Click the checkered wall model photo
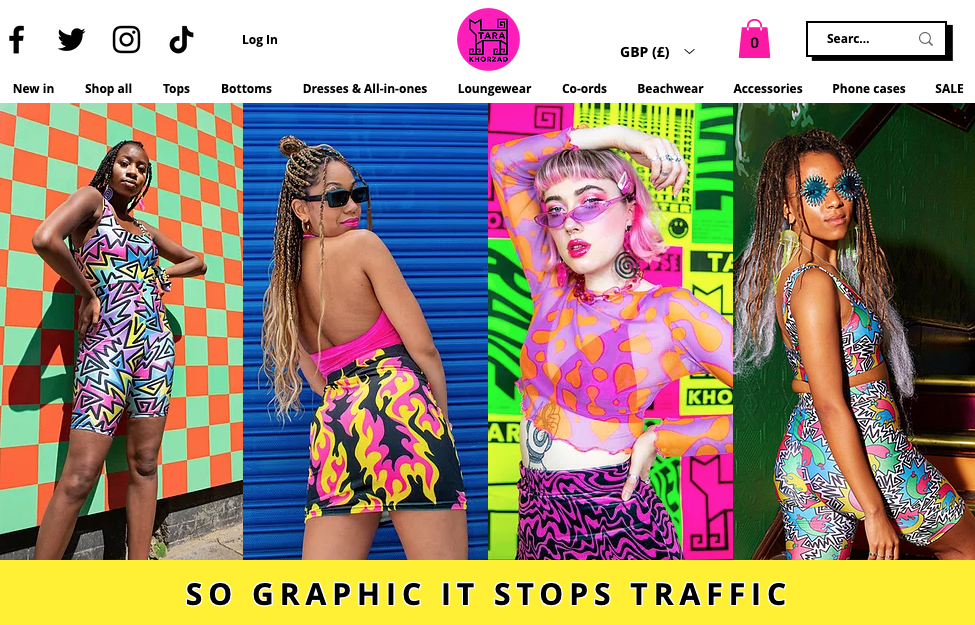975x625 pixels. click(121, 331)
